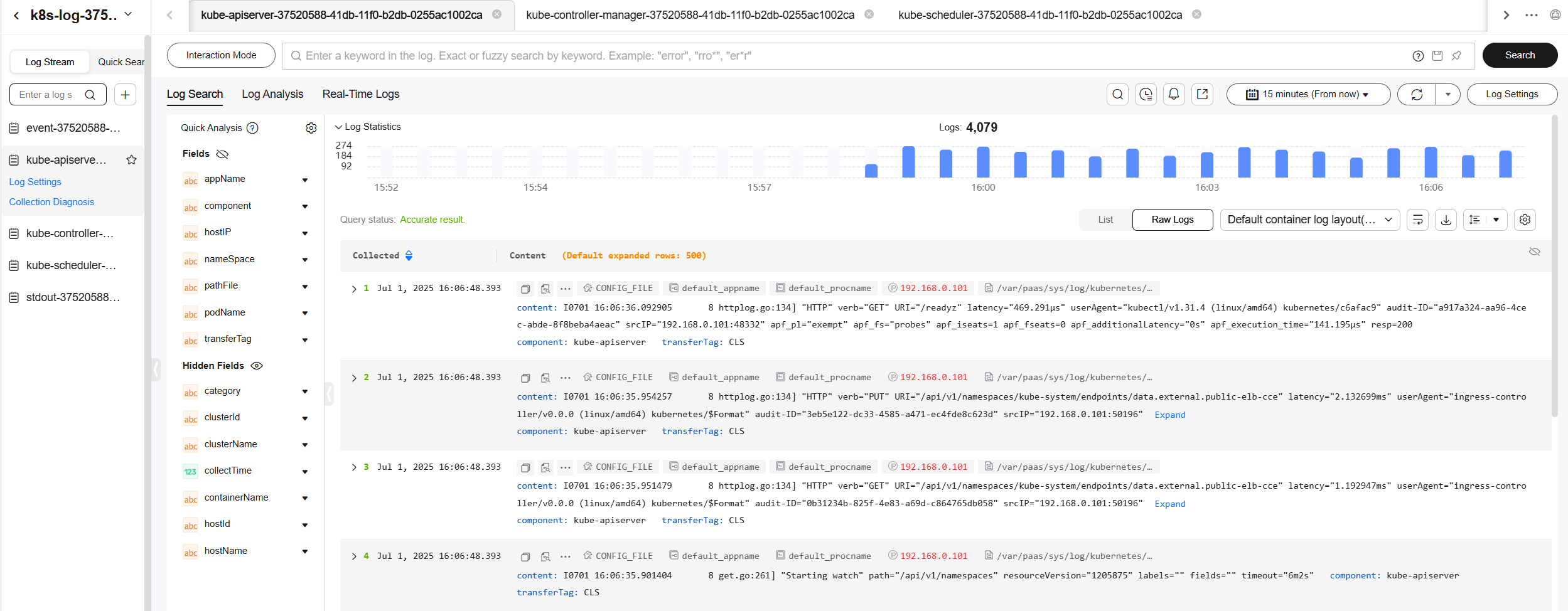Image resolution: width=1568 pixels, height=611 pixels.
Task: Save the current search with save icon
Action: 1437,56
